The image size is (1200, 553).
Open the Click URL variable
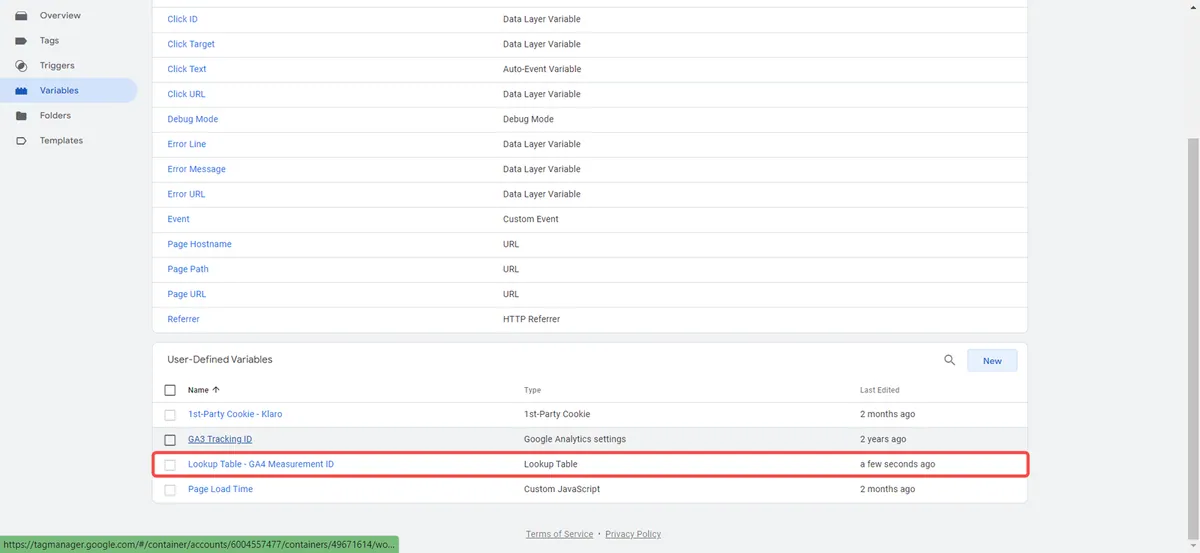tap(186, 94)
